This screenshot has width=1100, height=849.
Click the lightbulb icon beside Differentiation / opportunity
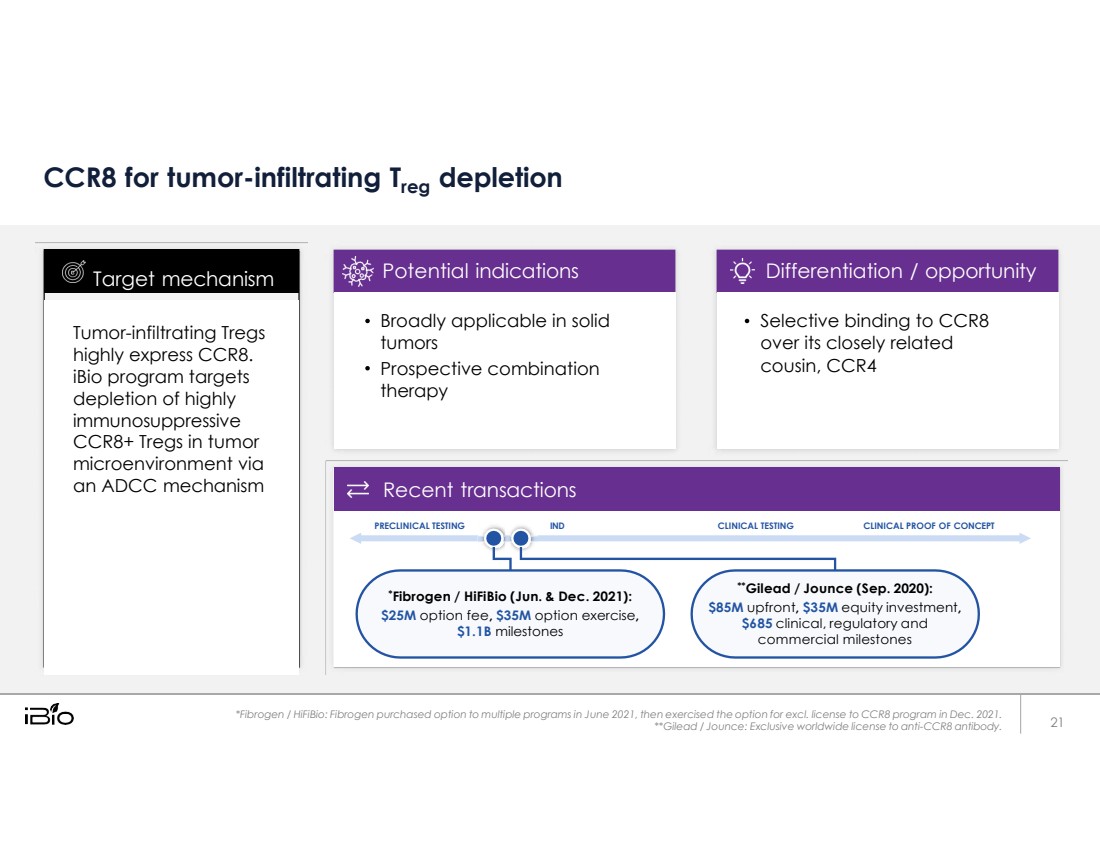pos(741,271)
